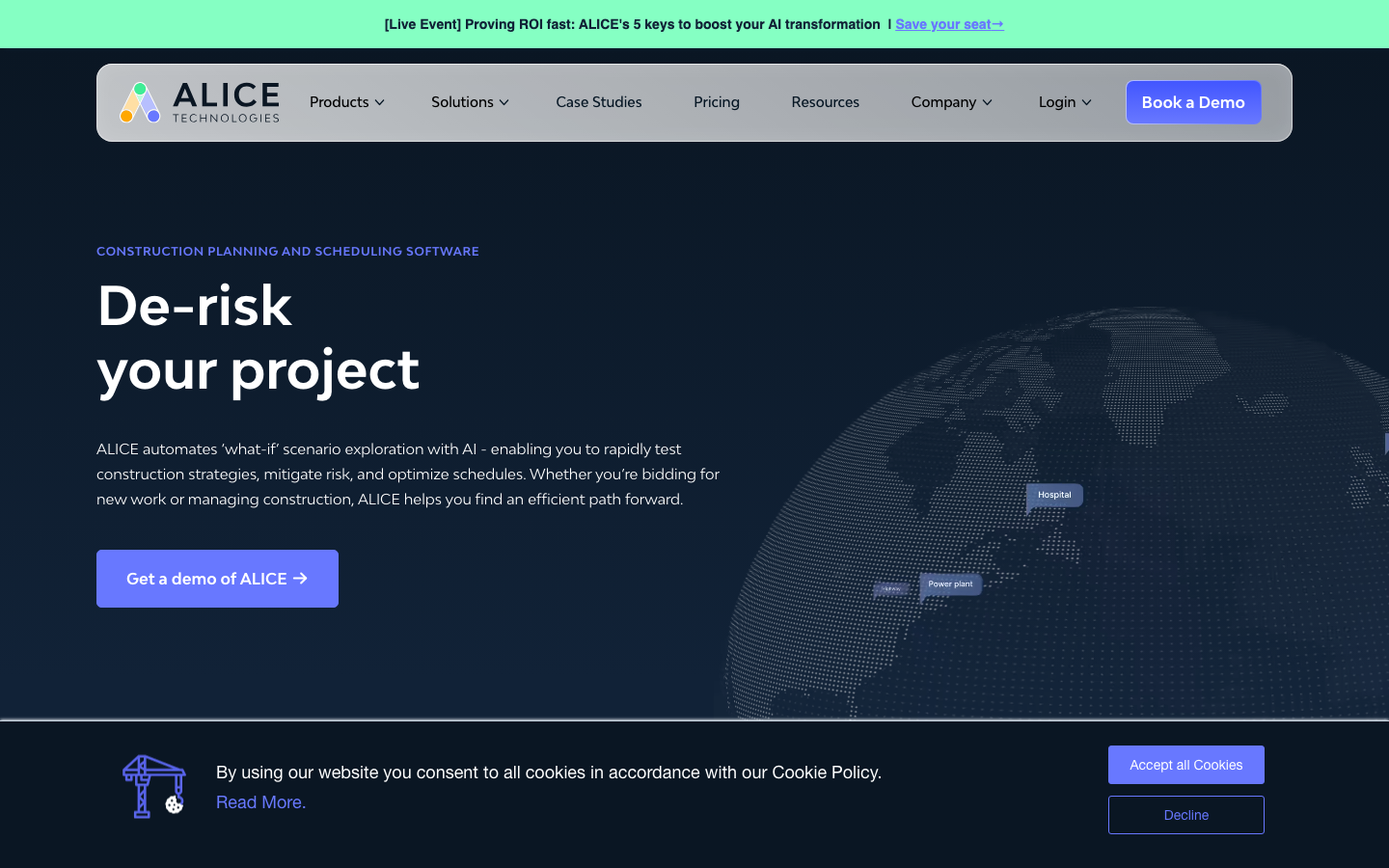The height and width of the screenshot is (868, 1389).
Task: Click the Power plant marker on the globe
Action: (x=950, y=584)
